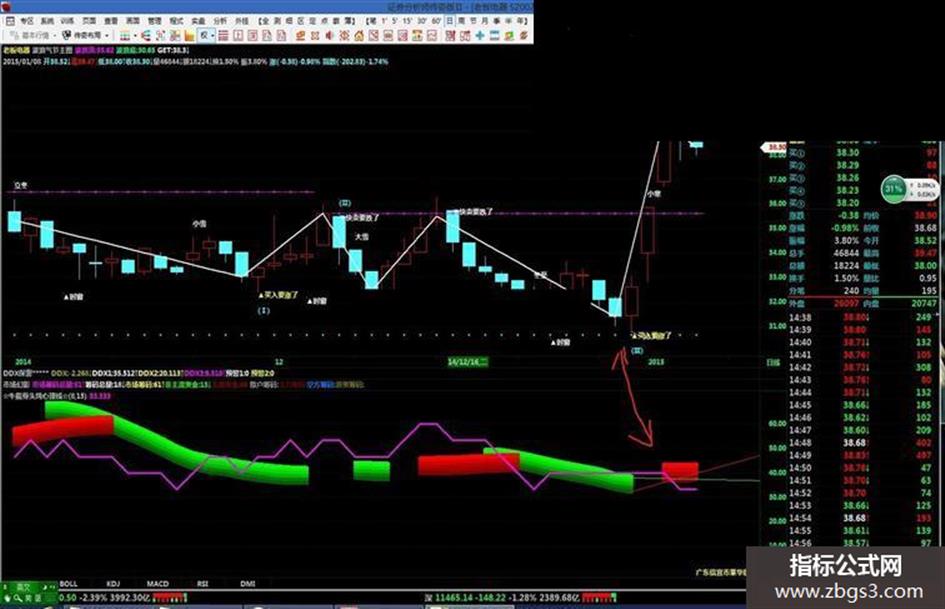Screen dimensions: 945x609
Task: Click the 46844 total volume value
Action: click(846, 253)
